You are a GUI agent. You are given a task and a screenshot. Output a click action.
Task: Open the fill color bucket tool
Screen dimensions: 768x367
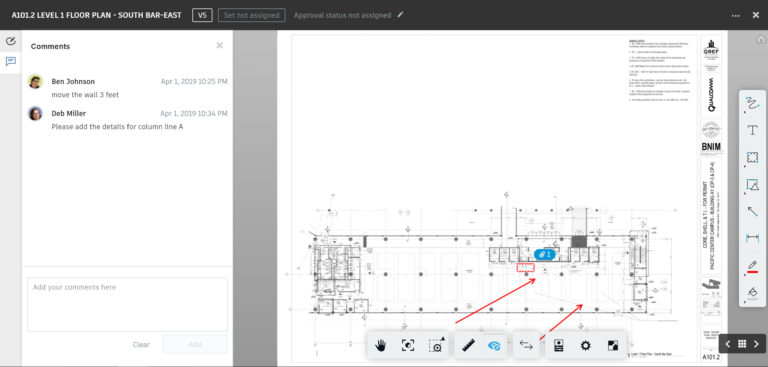752,292
